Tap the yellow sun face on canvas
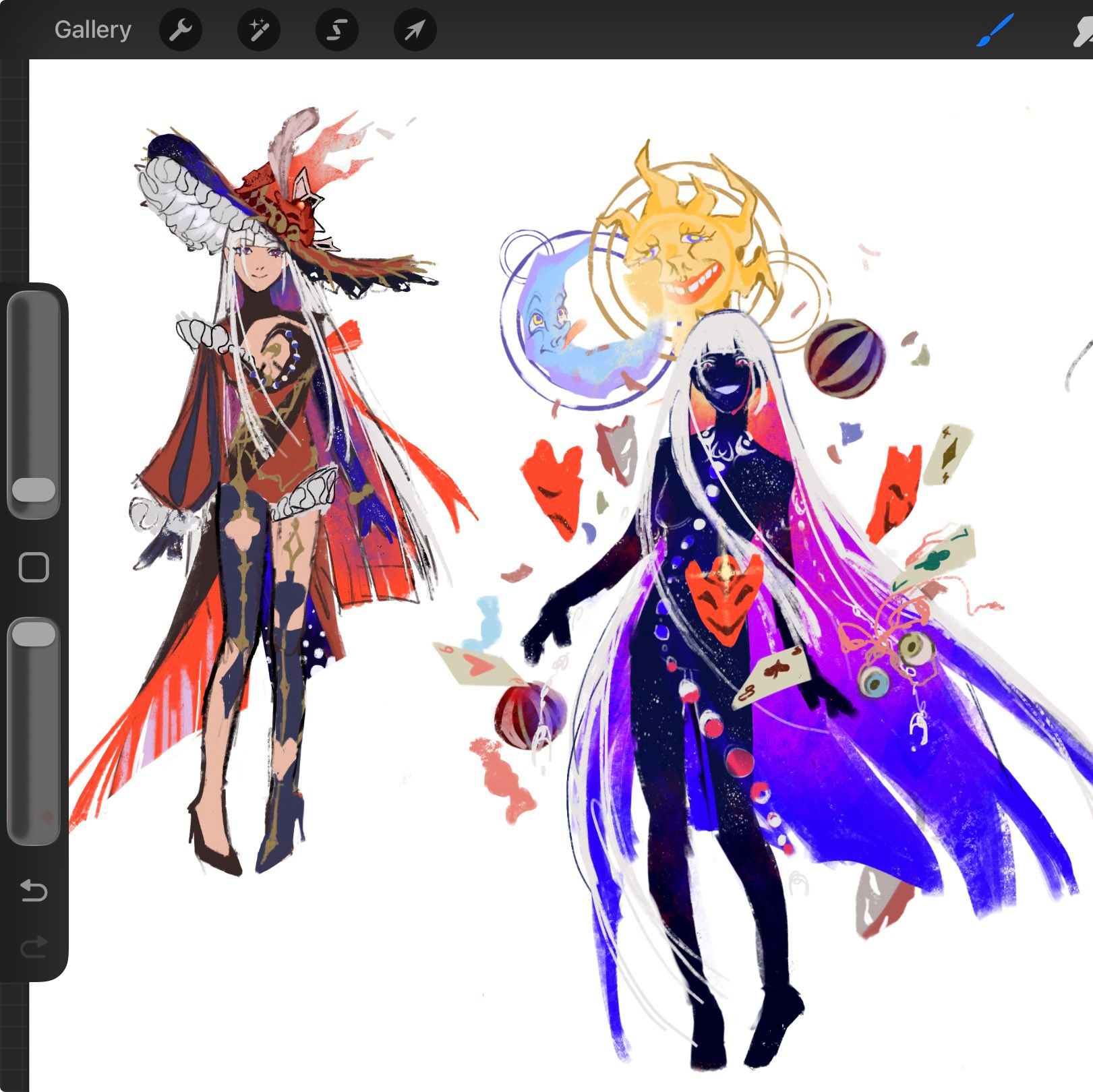Viewport: 1093px width, 1092px height. (x=686, y=233)
